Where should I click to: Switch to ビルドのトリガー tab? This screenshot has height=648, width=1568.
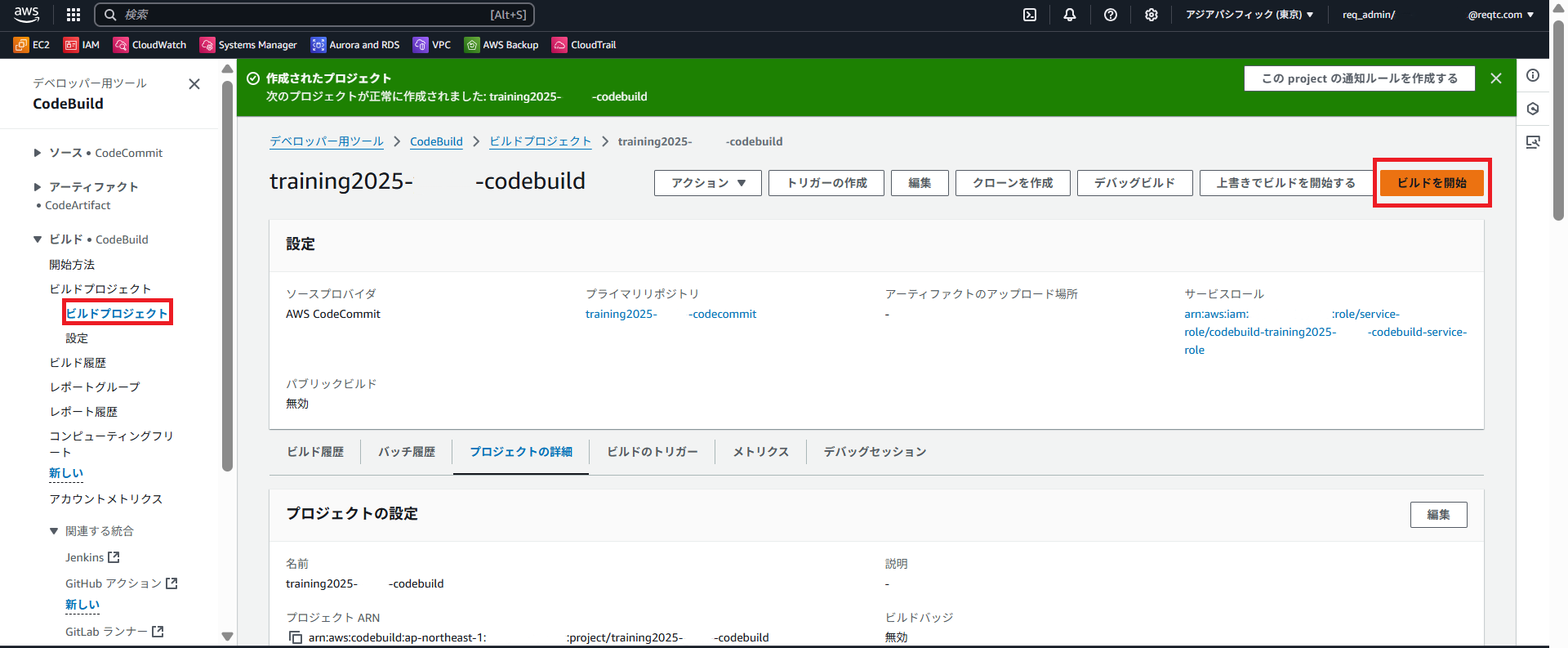pyautogui.click(x=653, y=452)
